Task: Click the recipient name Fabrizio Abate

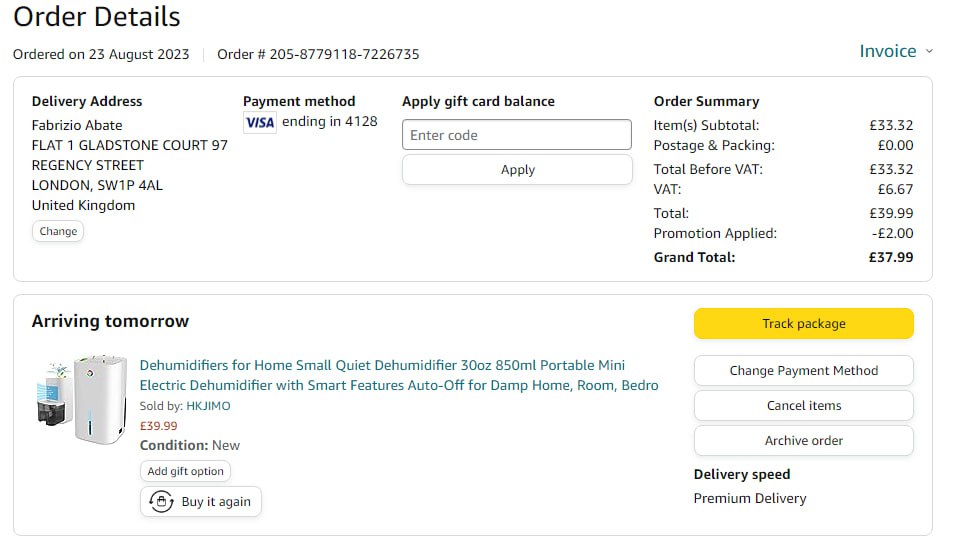Action: 77,125
